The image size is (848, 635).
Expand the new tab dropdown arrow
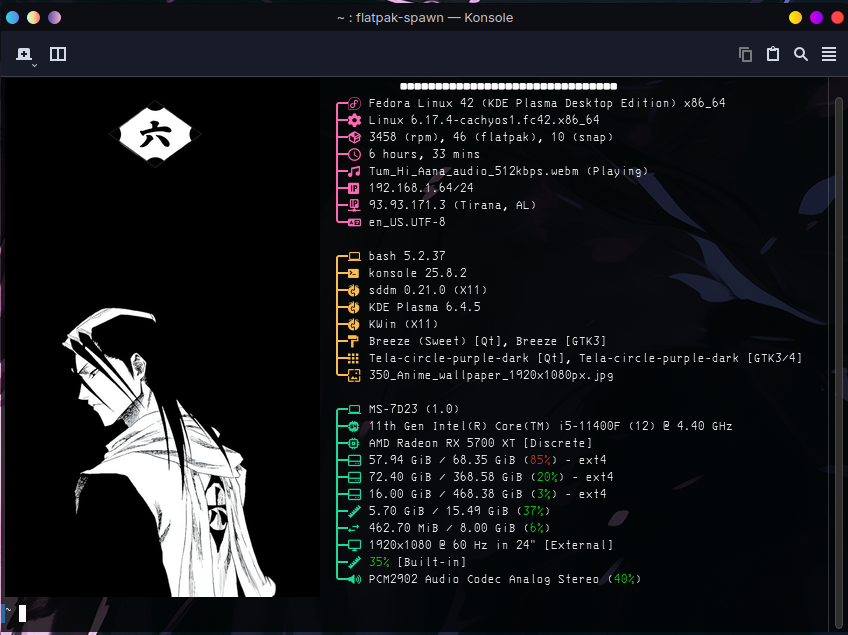35,65
